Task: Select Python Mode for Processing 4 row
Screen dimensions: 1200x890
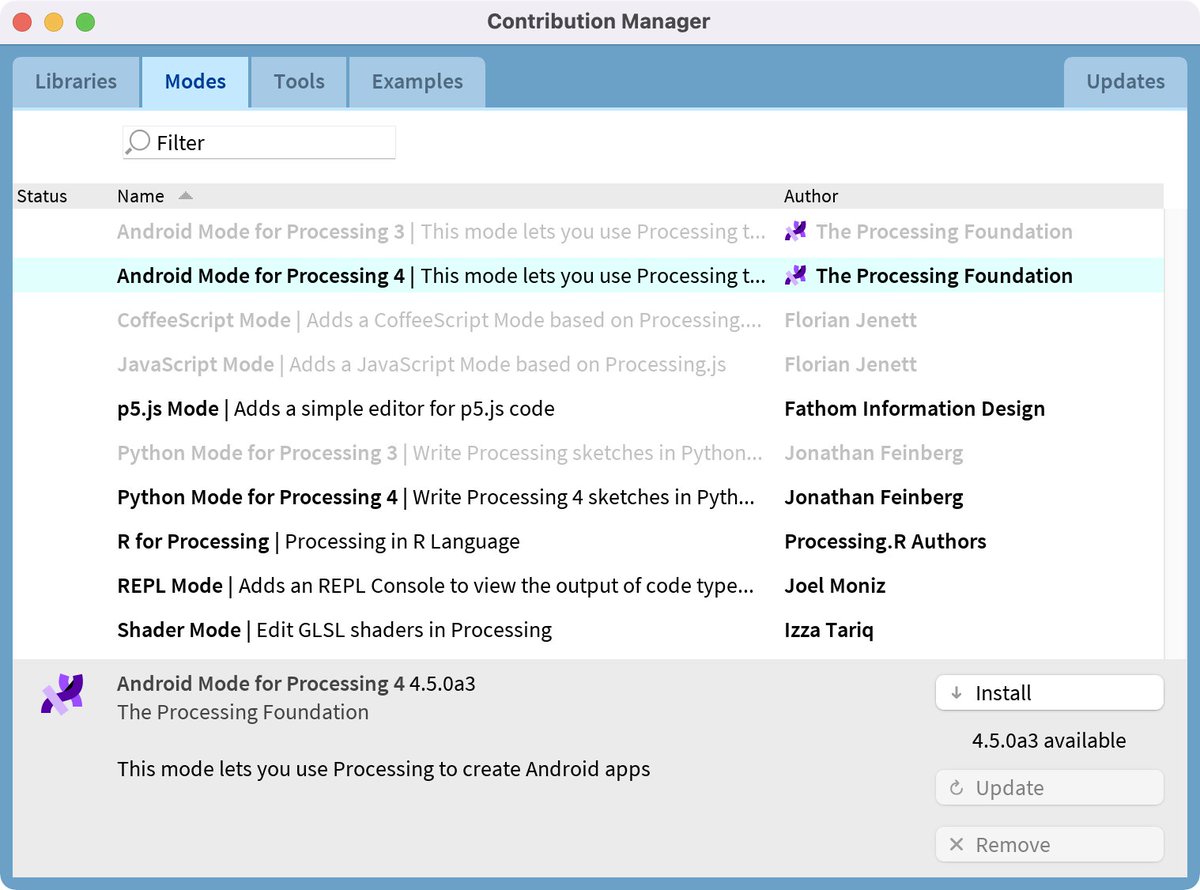Action: click(x=589, y=497)
